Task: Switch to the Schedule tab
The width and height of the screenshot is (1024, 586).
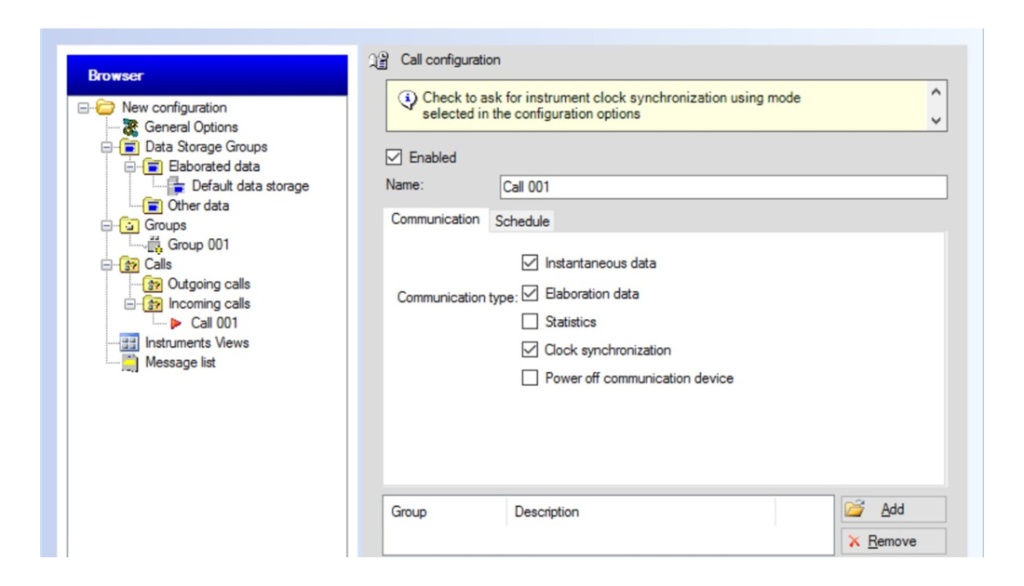Action: click(x=522, y=221)
